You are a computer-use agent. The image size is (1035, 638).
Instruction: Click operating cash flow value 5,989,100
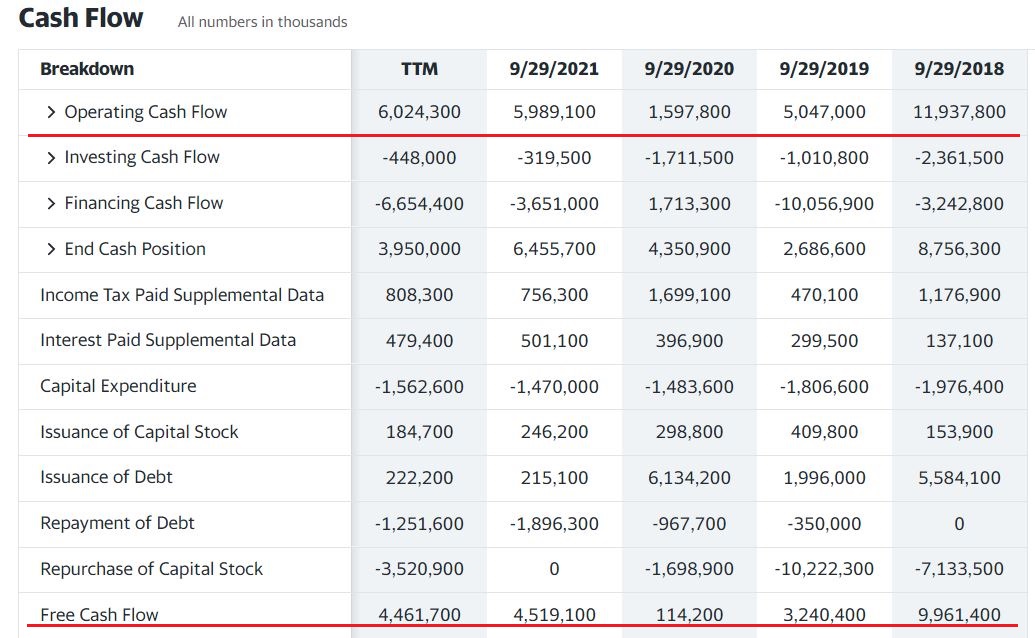coord(554,112)
